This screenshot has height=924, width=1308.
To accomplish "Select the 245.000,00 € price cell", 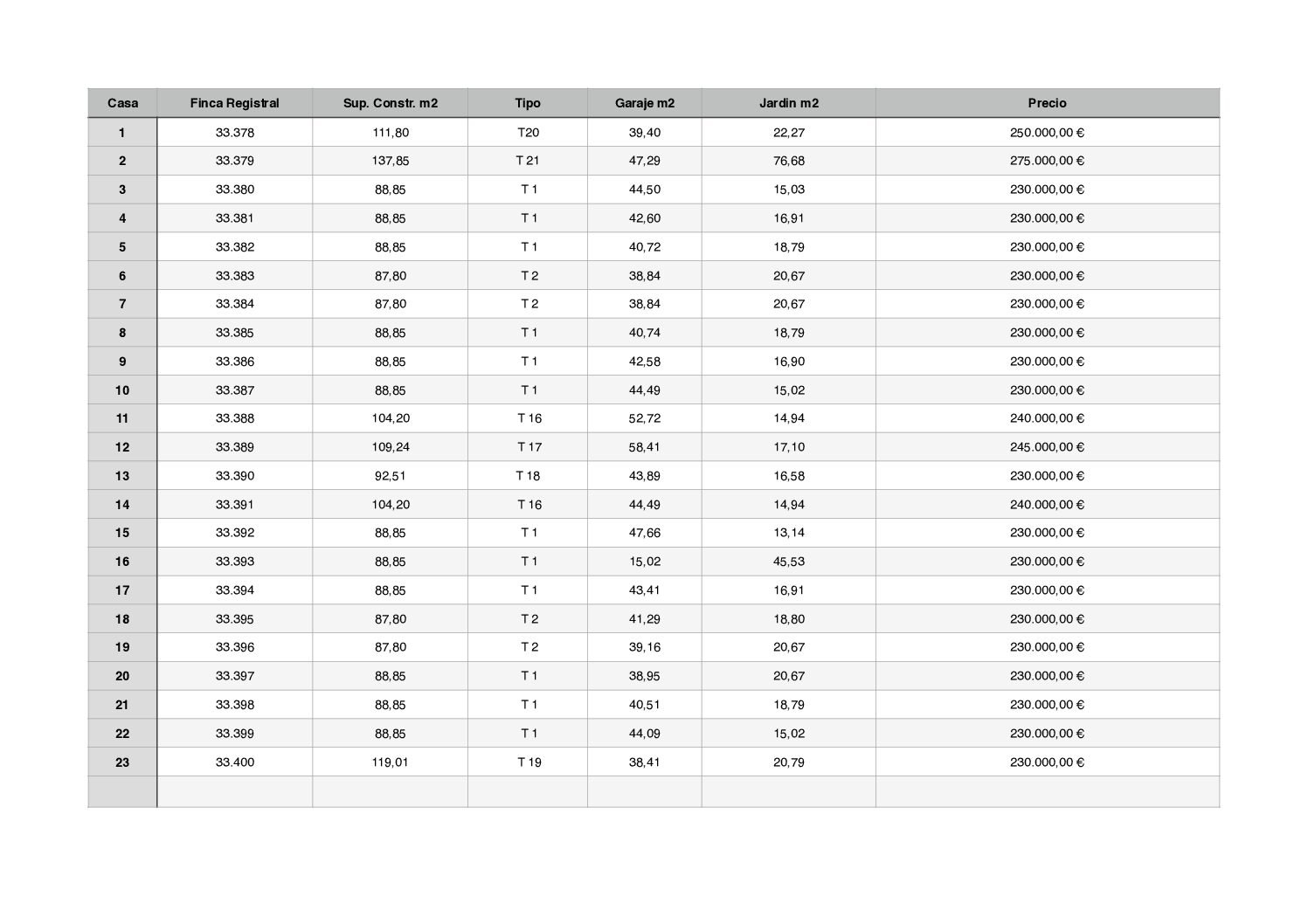I will pos(1047,447).
